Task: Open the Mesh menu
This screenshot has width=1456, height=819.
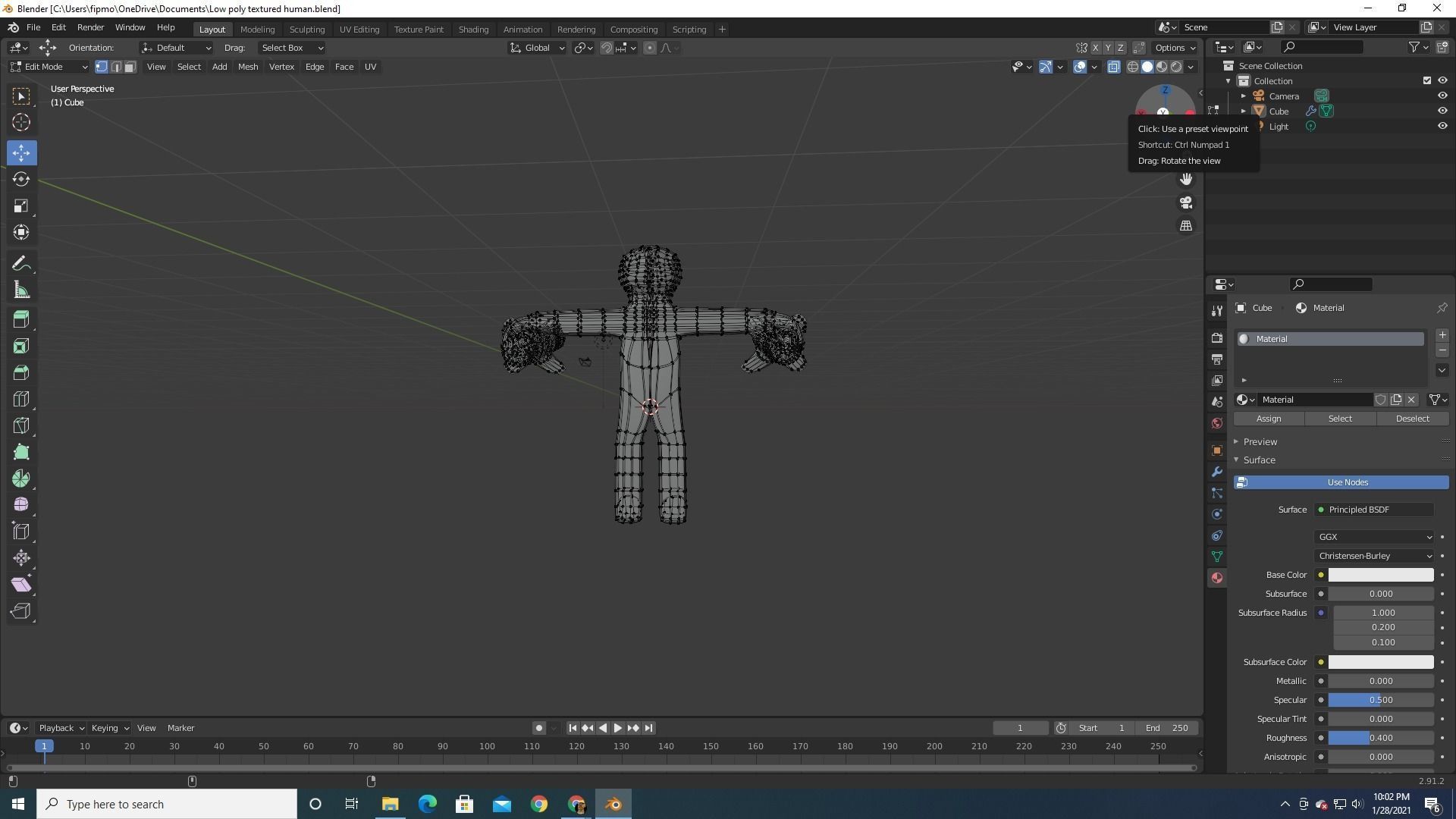Action: [248, 67]
